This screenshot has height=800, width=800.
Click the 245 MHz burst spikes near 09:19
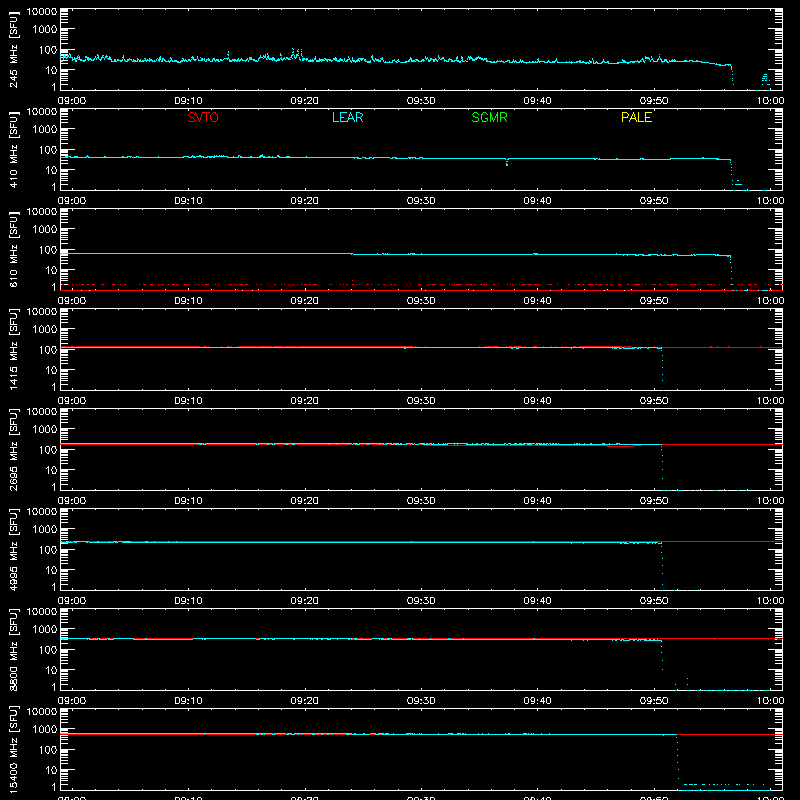[x=297, y=53]
